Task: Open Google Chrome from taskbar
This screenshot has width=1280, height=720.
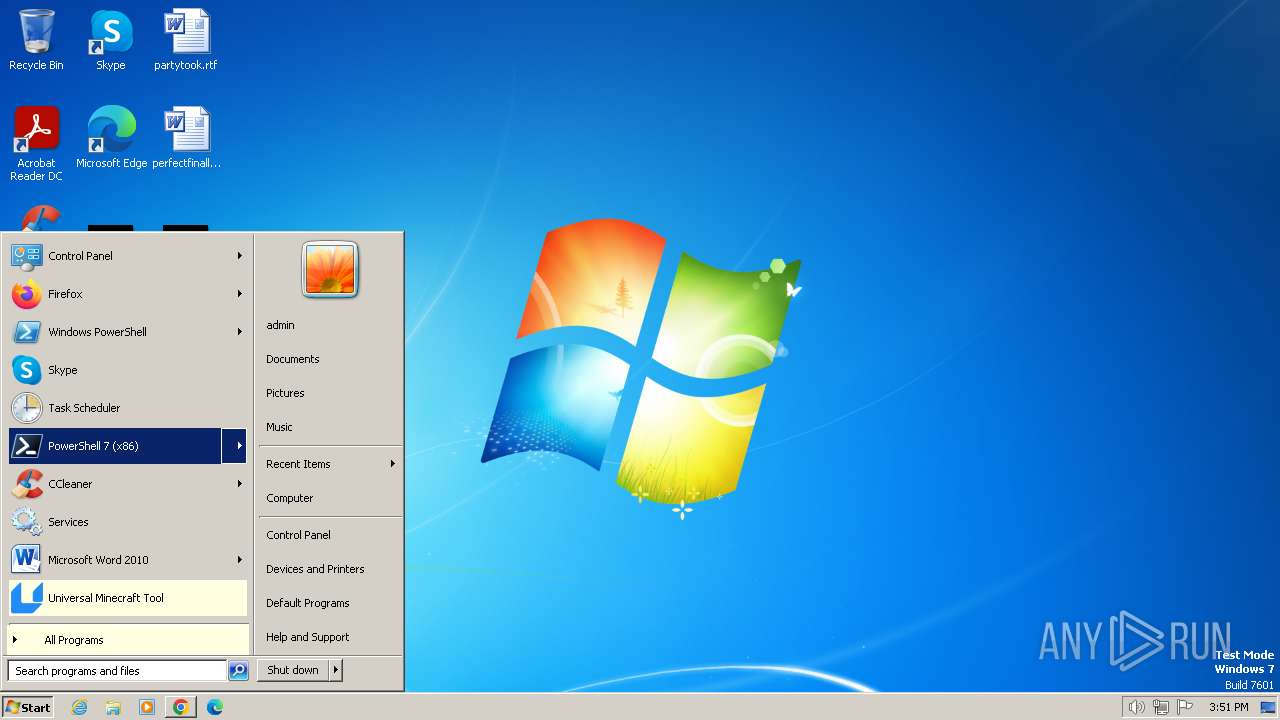Action: pos(180,707)
